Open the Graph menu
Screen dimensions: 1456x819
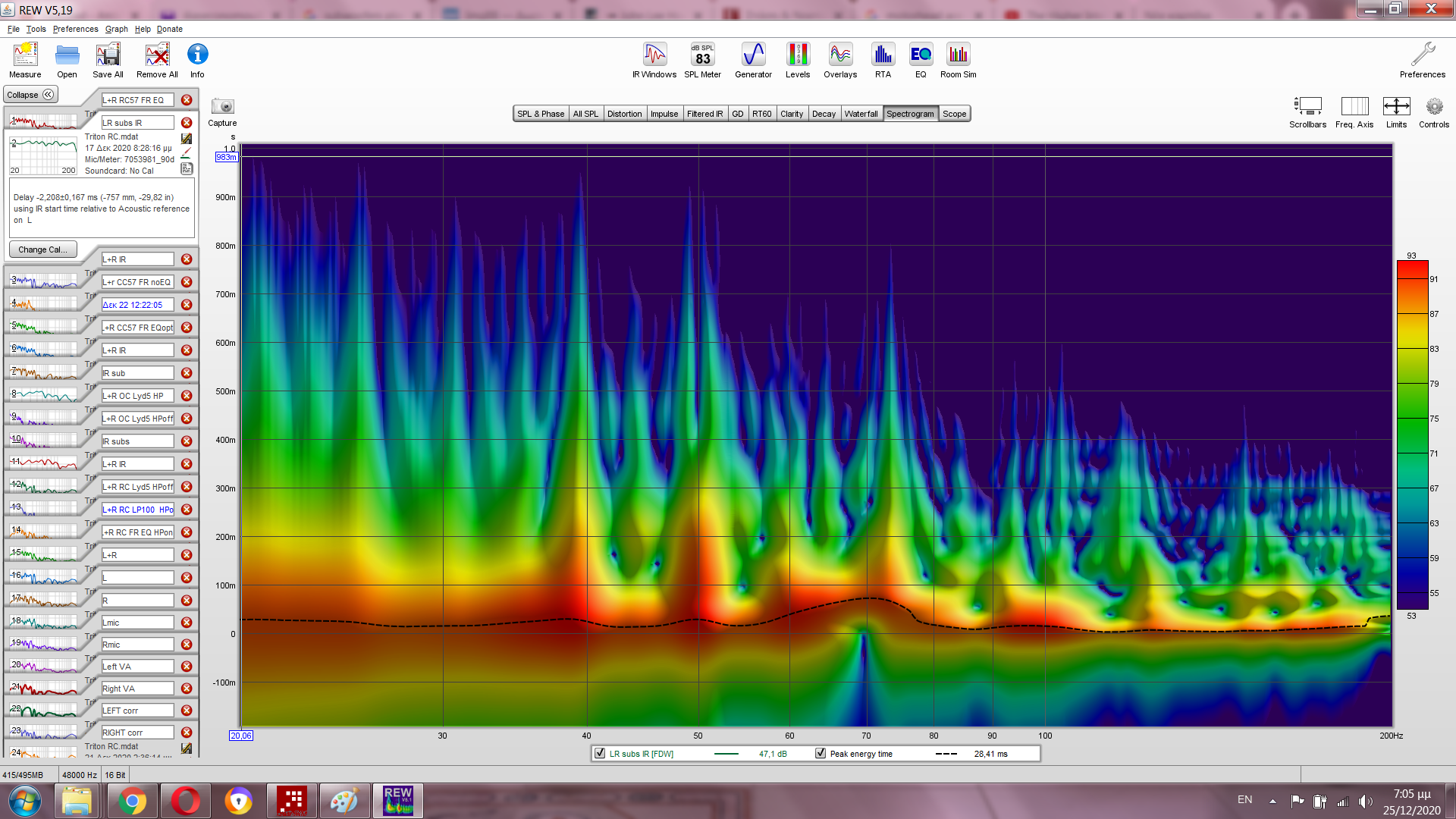point(116,29)
